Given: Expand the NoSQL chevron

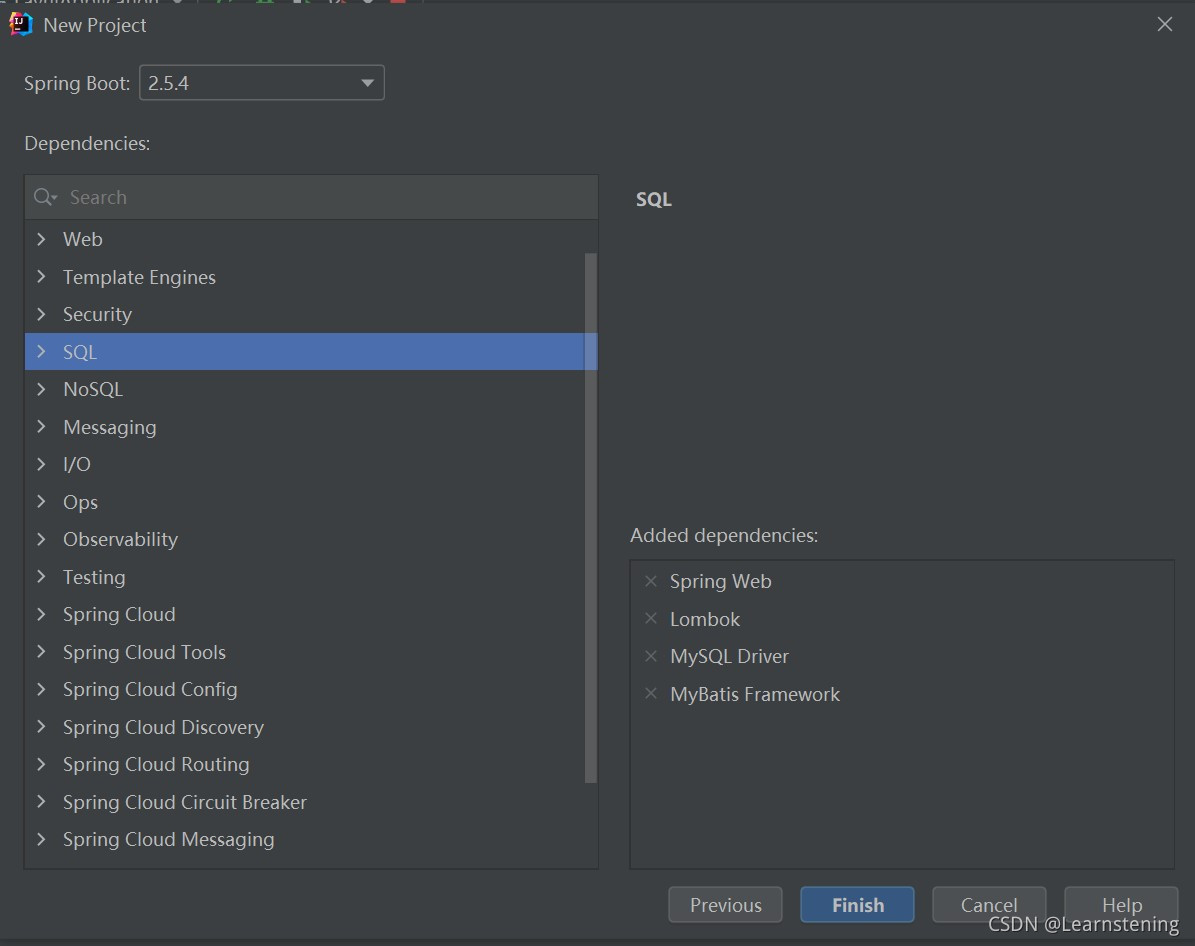Looking at the screenshot, I should point(41,390).
